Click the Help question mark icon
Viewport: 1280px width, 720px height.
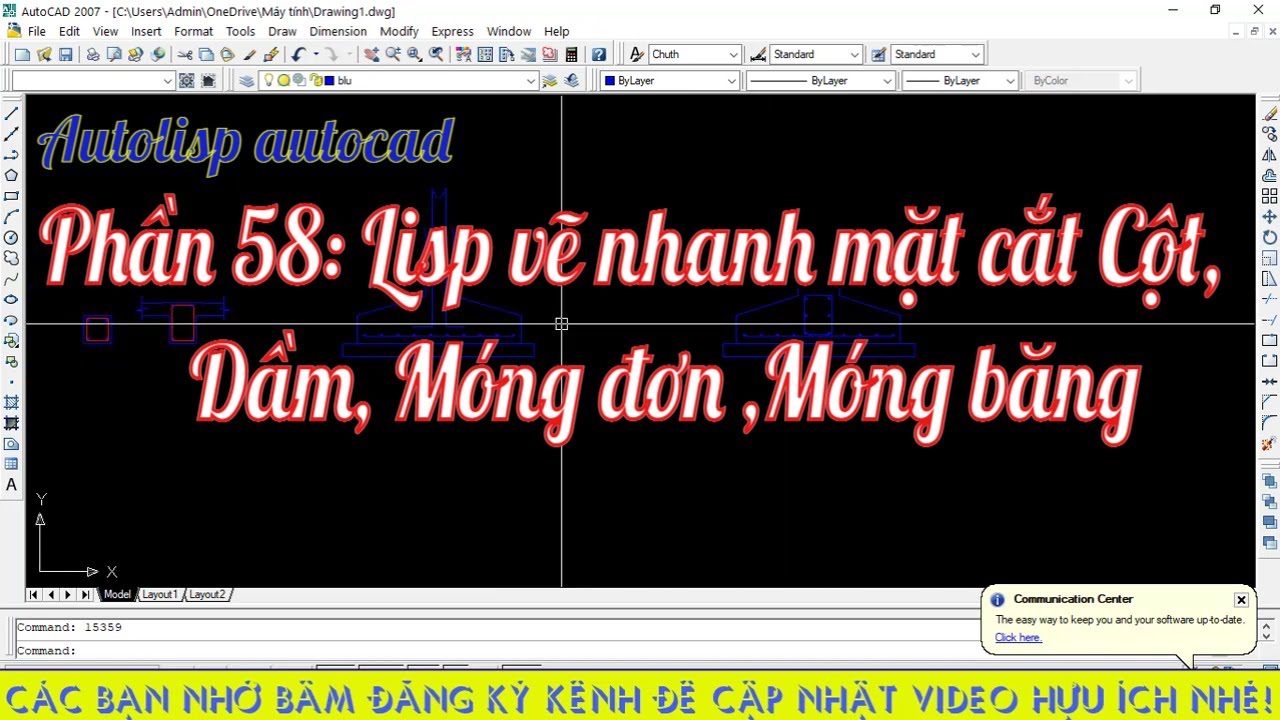point(598,55)
